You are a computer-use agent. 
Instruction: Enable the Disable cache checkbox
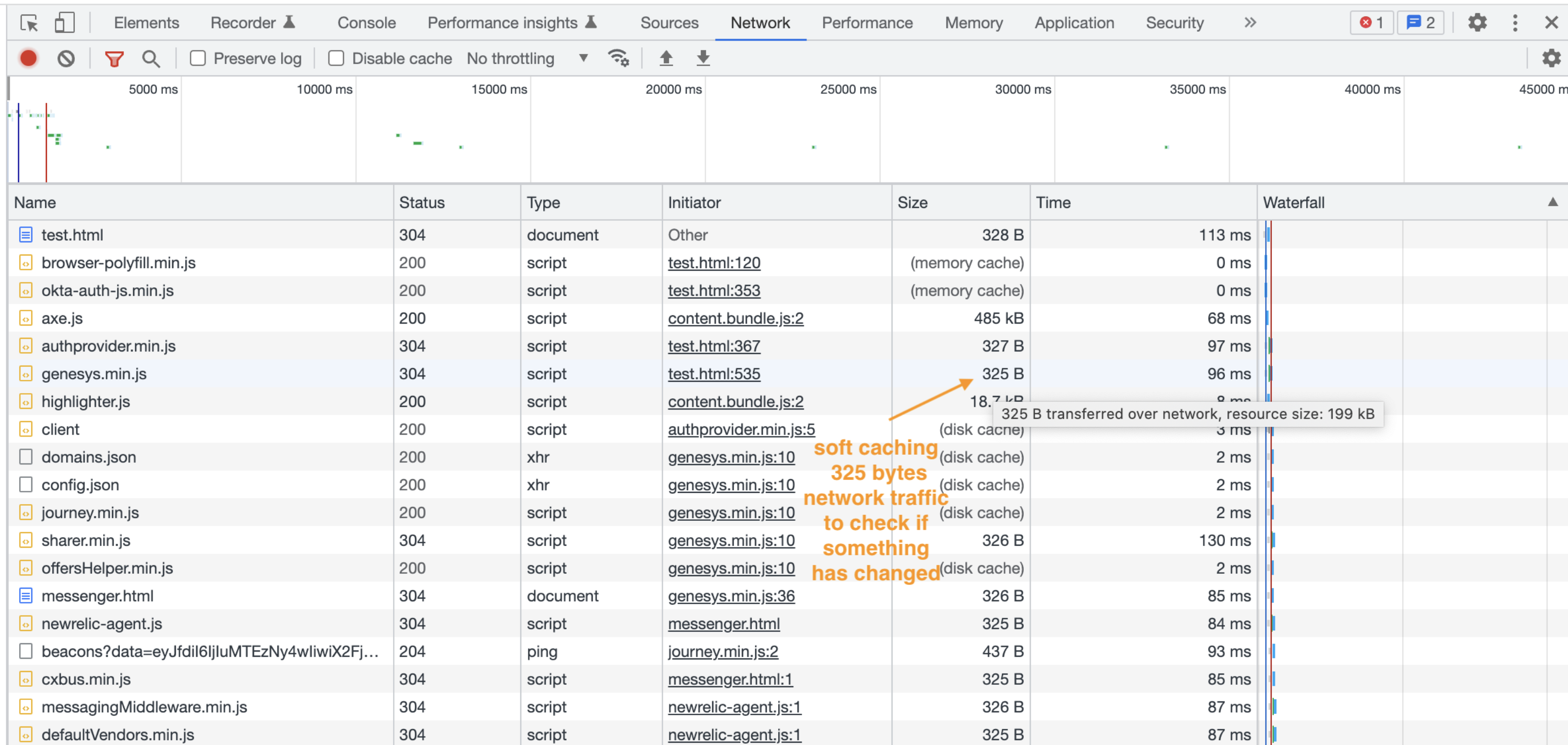(x=336, y=58)
